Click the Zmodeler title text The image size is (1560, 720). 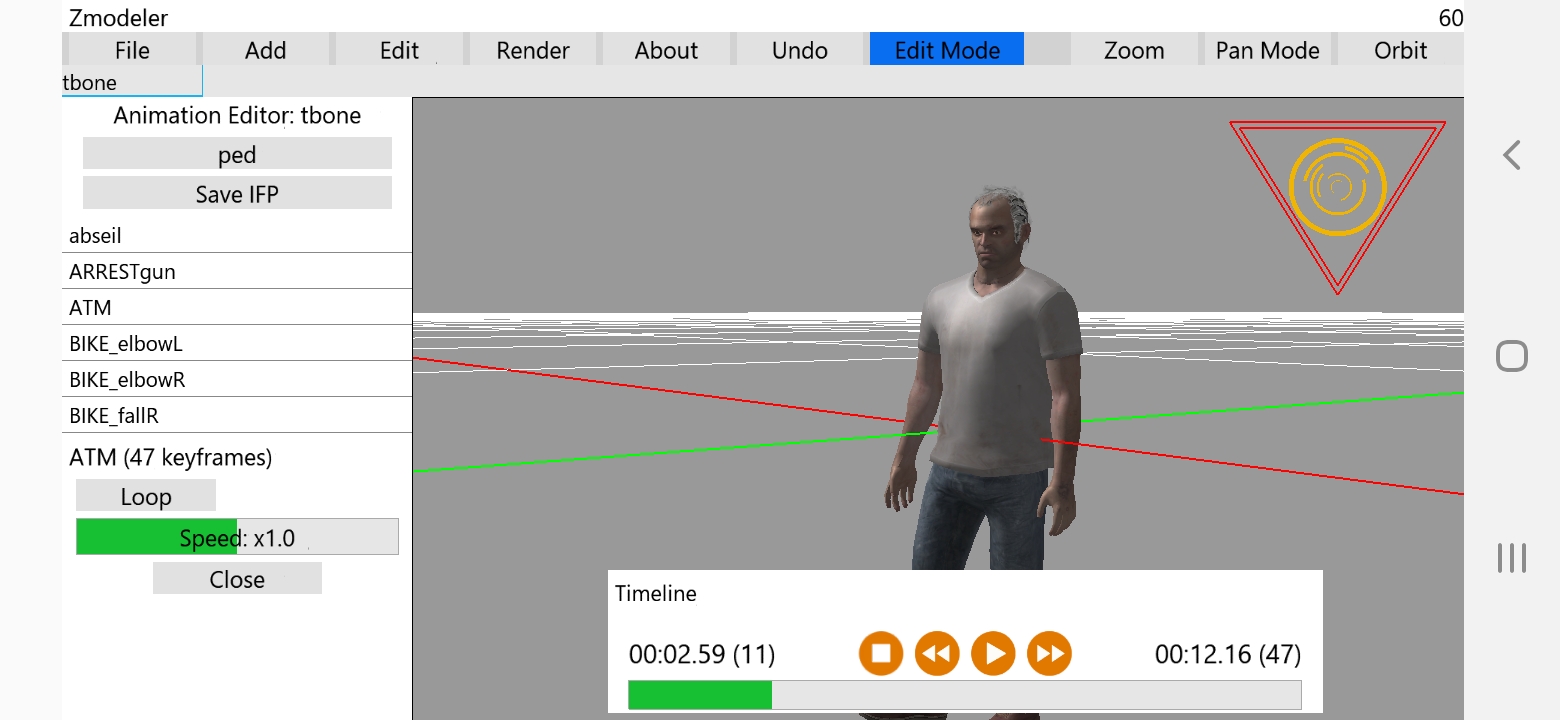(118, 18)
